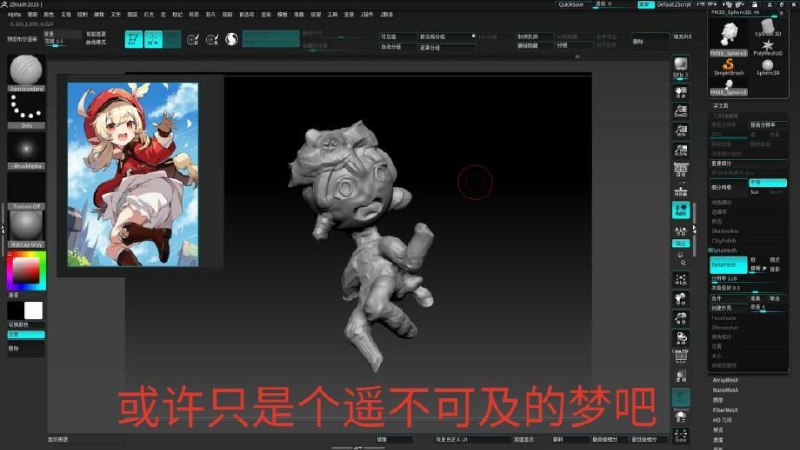Open the Alpha menu
The image size is (800, 450).
click(14, 15)
